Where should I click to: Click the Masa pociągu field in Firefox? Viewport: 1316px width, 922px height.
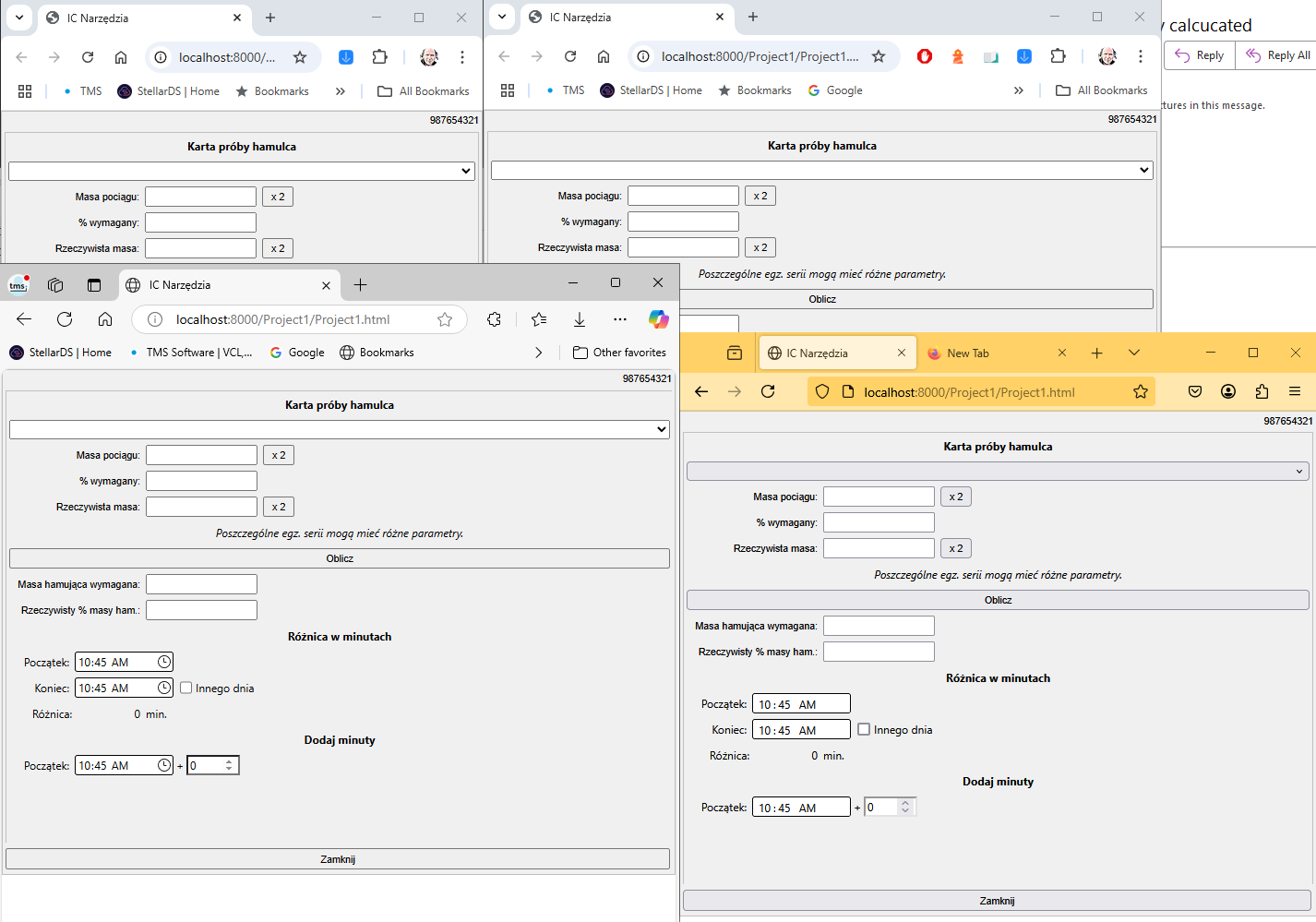point(879,497)
